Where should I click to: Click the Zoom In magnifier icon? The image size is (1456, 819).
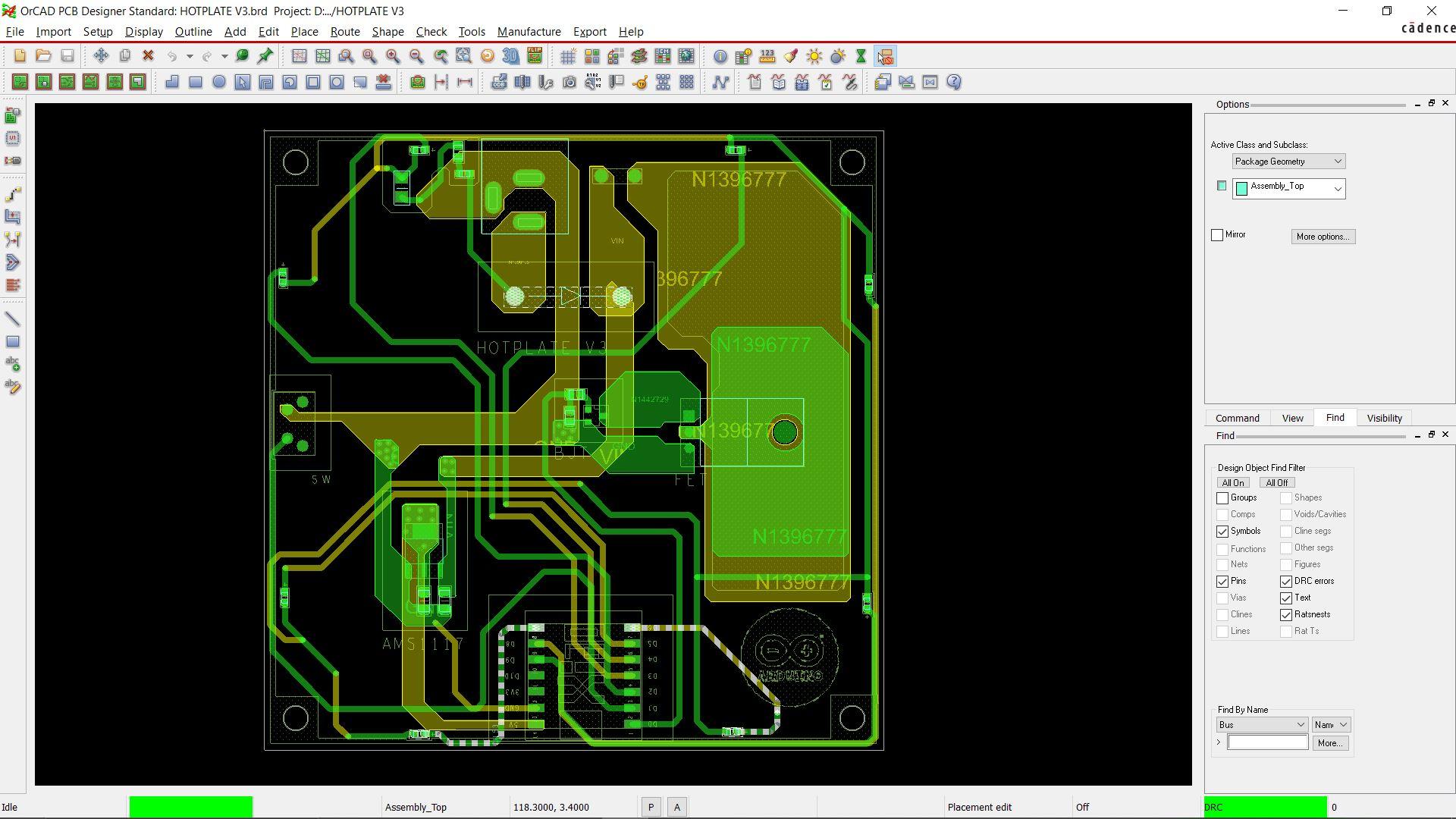point(393,56)
